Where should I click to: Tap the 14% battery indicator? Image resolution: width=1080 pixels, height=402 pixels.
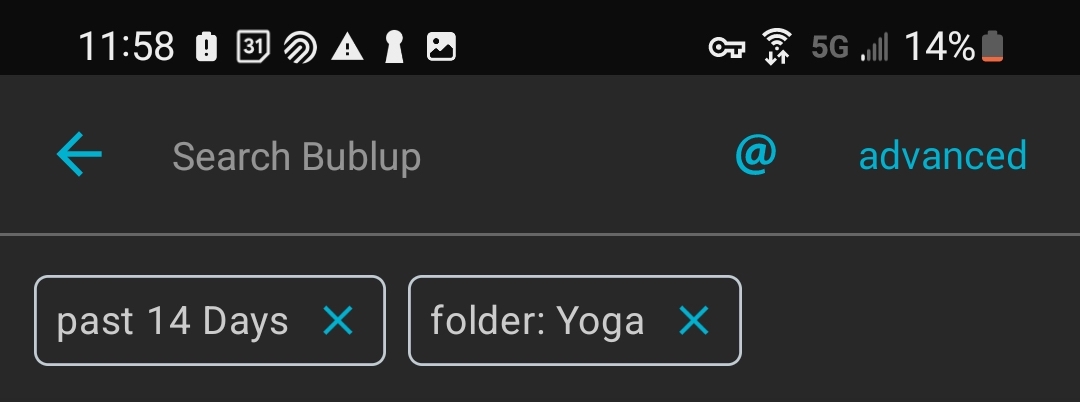point(953,47)
